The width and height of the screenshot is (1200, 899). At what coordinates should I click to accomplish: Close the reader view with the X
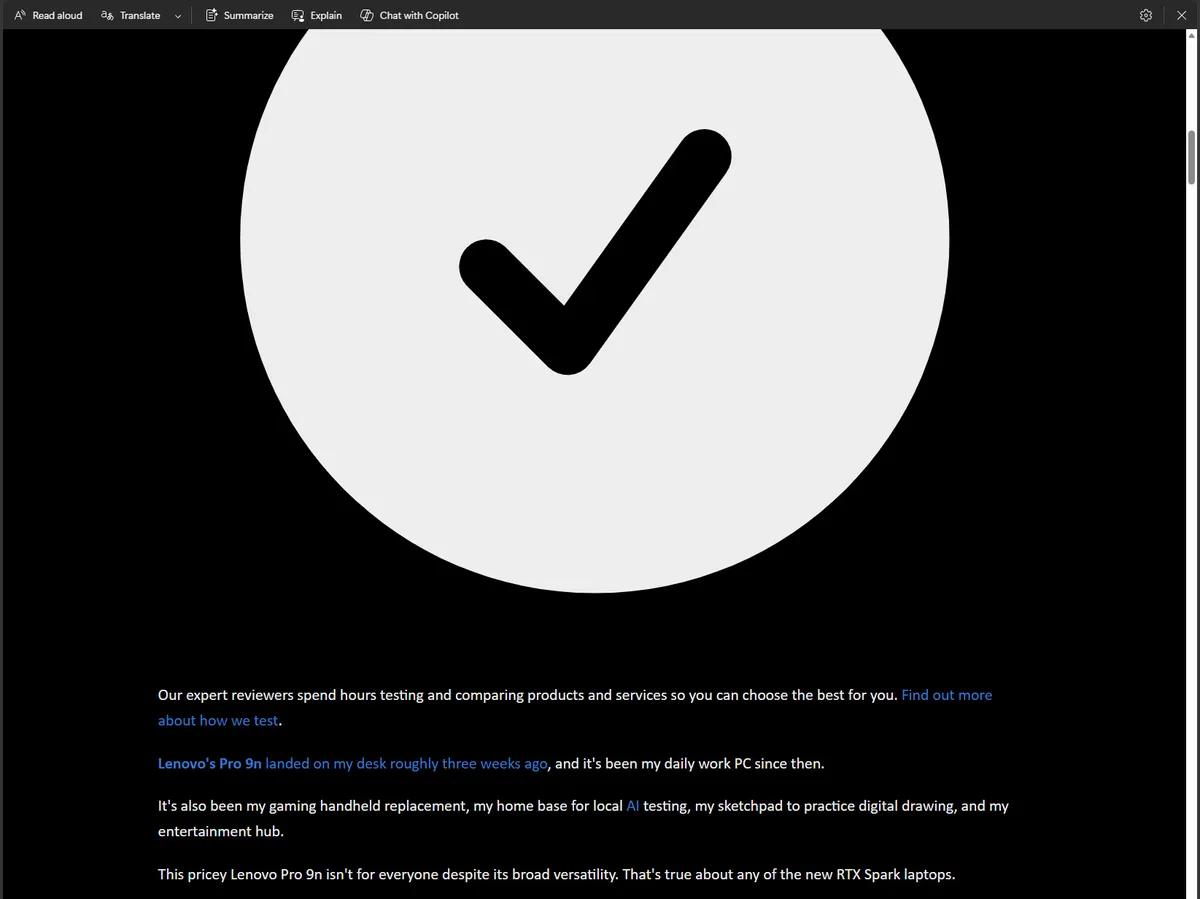pyautogui.click(x=1181, y=15)
